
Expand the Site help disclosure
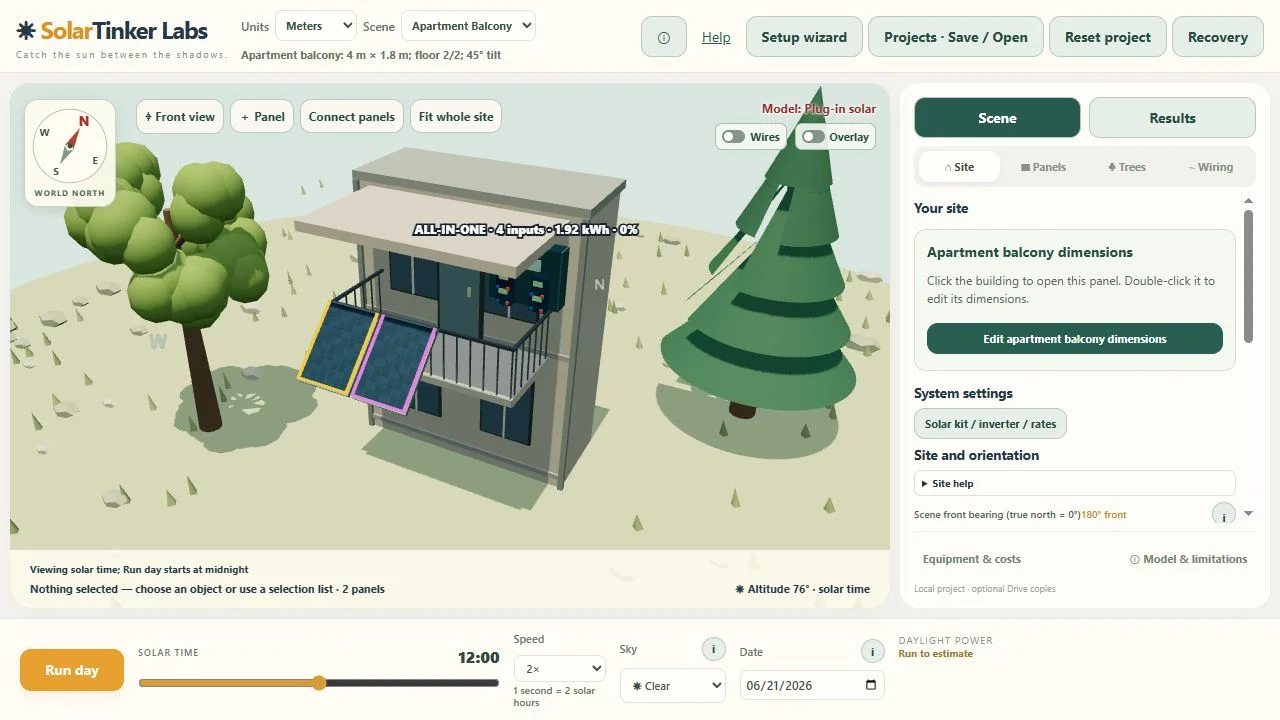[x=1075, y=483]
